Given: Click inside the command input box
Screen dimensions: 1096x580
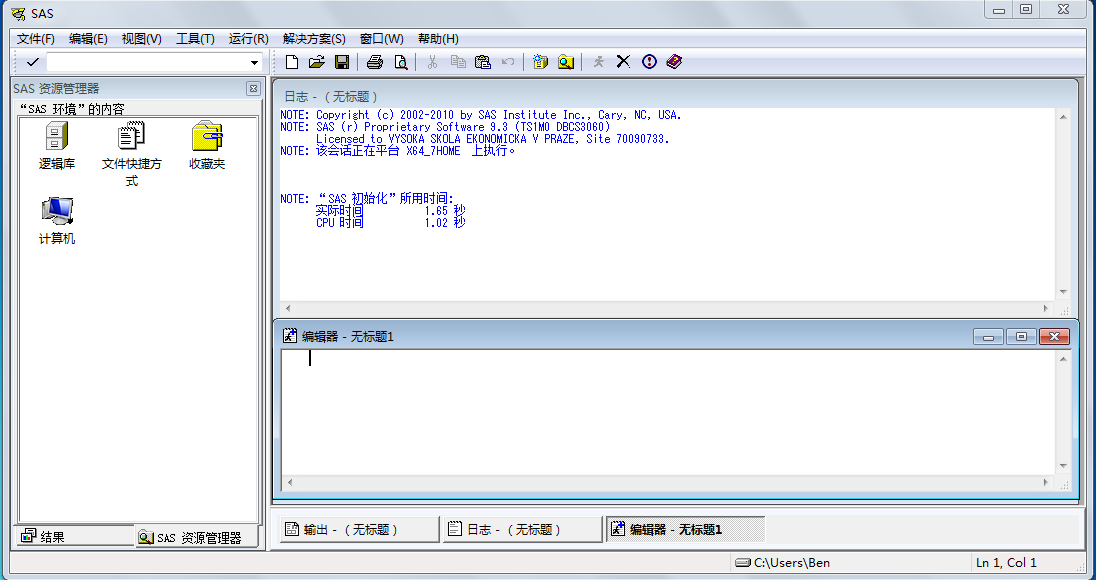Looking at the screenshot, I should [147, 62].
